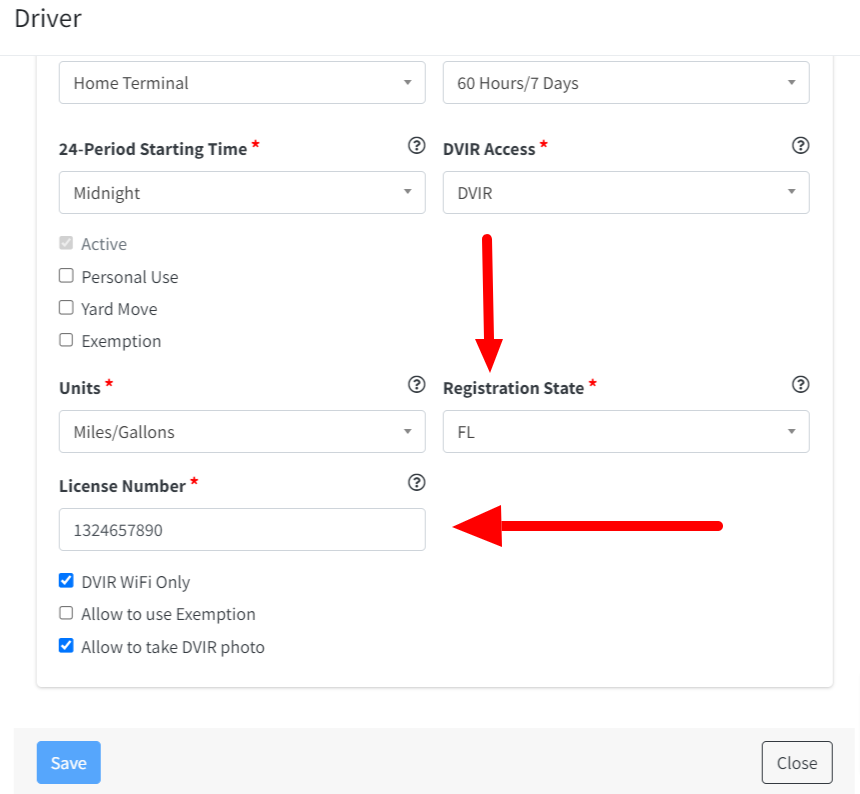Enable the Personal Use checkbox

point(66,275)
